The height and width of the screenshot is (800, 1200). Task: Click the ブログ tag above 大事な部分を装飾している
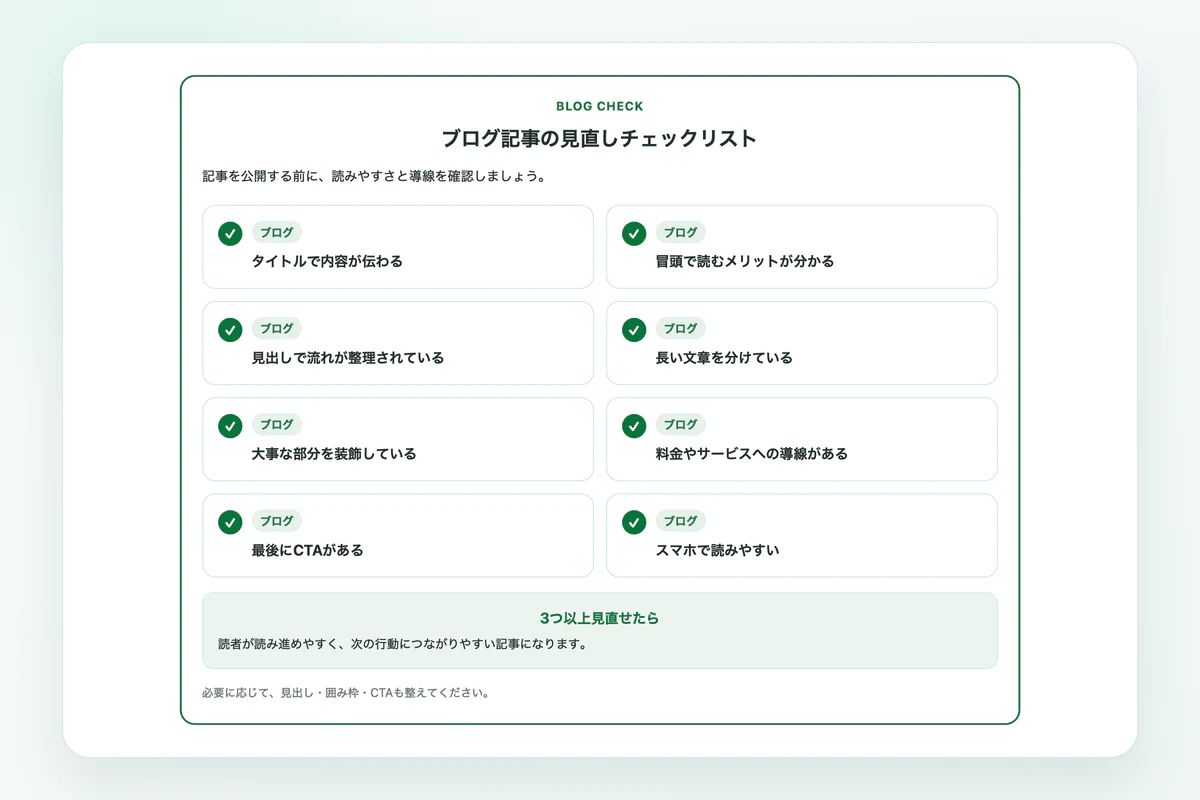[x=277, y=425]
